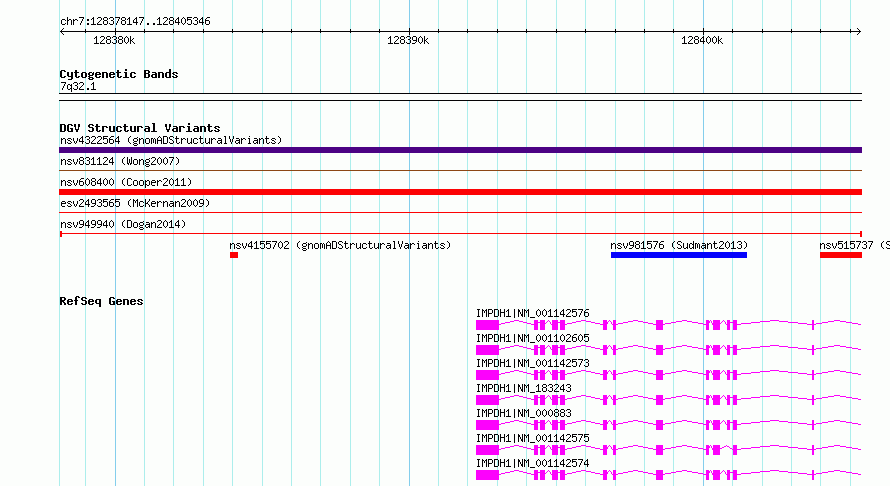This screenshot has width=890, height=486.
Task: Click the large first exon of NM_001142576
Action: click(487, 325)
